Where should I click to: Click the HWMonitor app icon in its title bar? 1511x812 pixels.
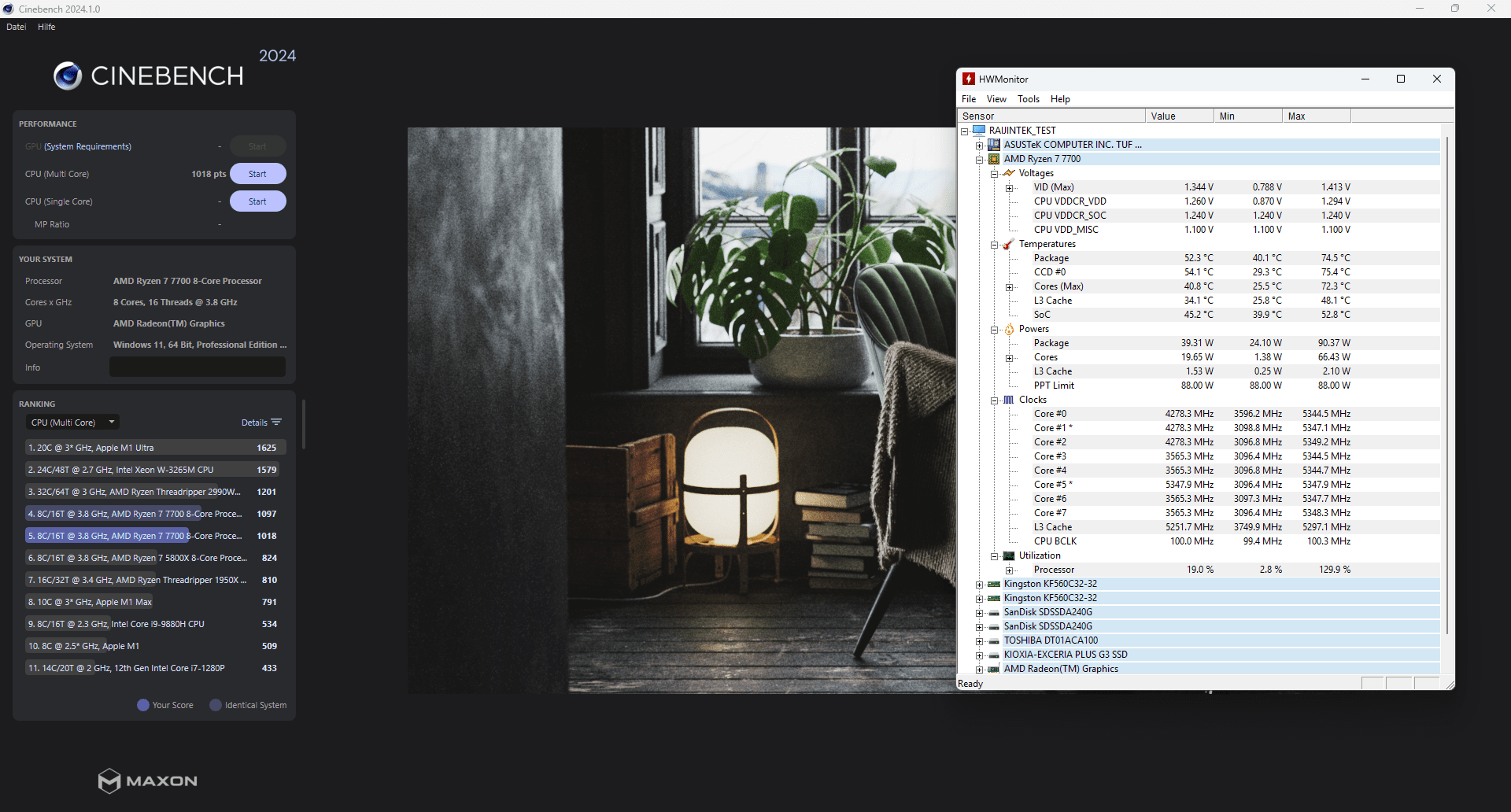969,79
